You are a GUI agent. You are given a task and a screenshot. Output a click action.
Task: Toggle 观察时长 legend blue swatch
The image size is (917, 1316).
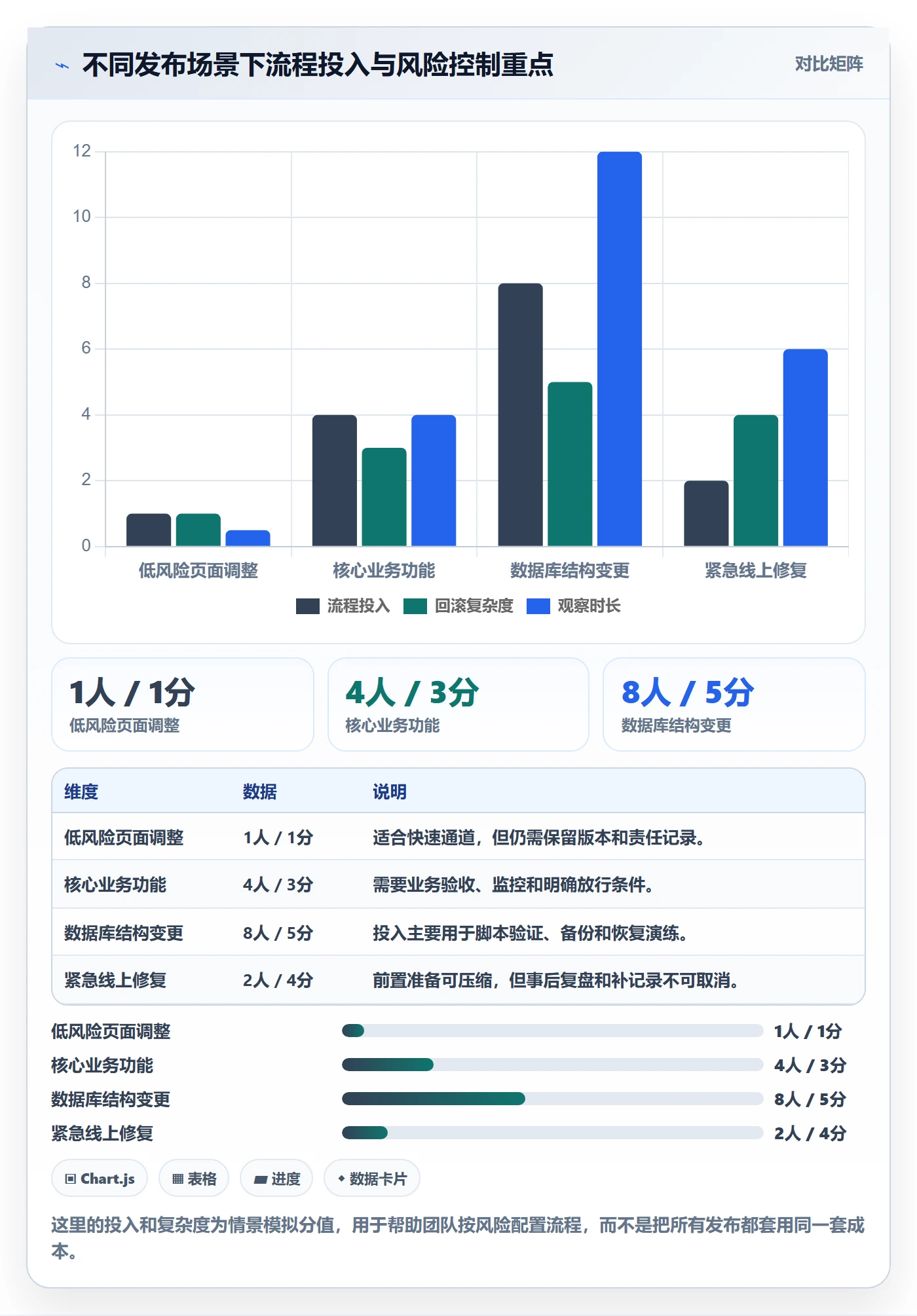click(538, 606)
